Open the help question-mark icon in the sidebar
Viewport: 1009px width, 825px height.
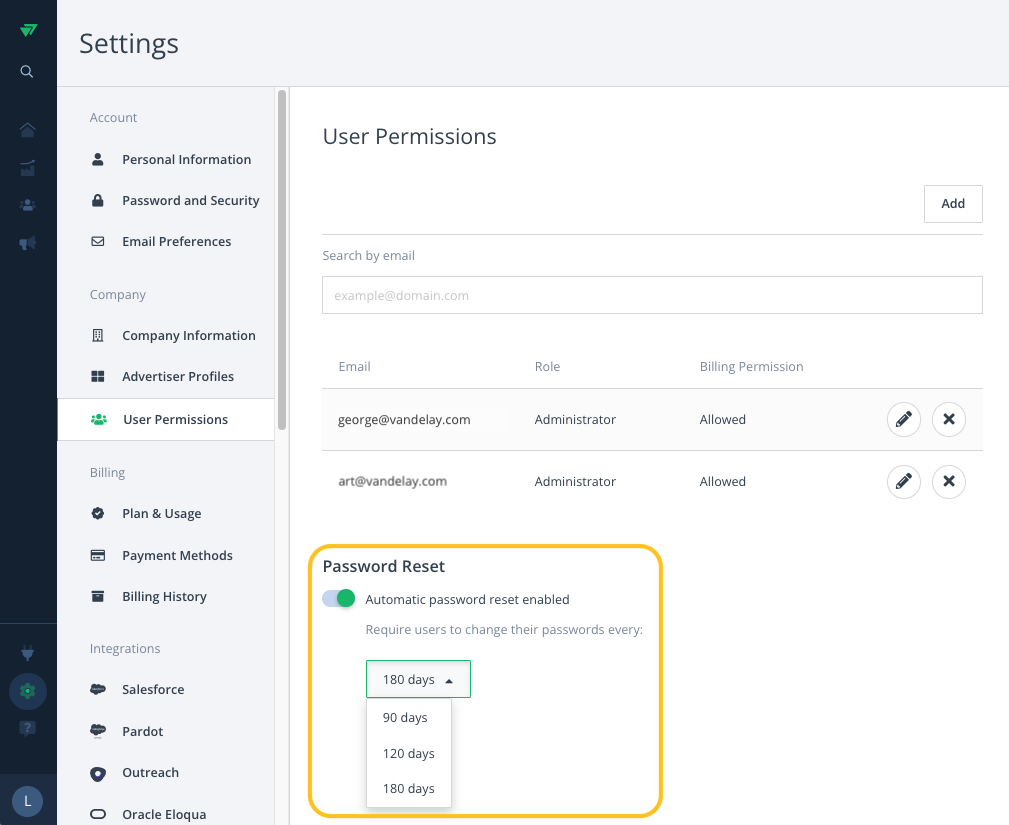tap(27, 728)
